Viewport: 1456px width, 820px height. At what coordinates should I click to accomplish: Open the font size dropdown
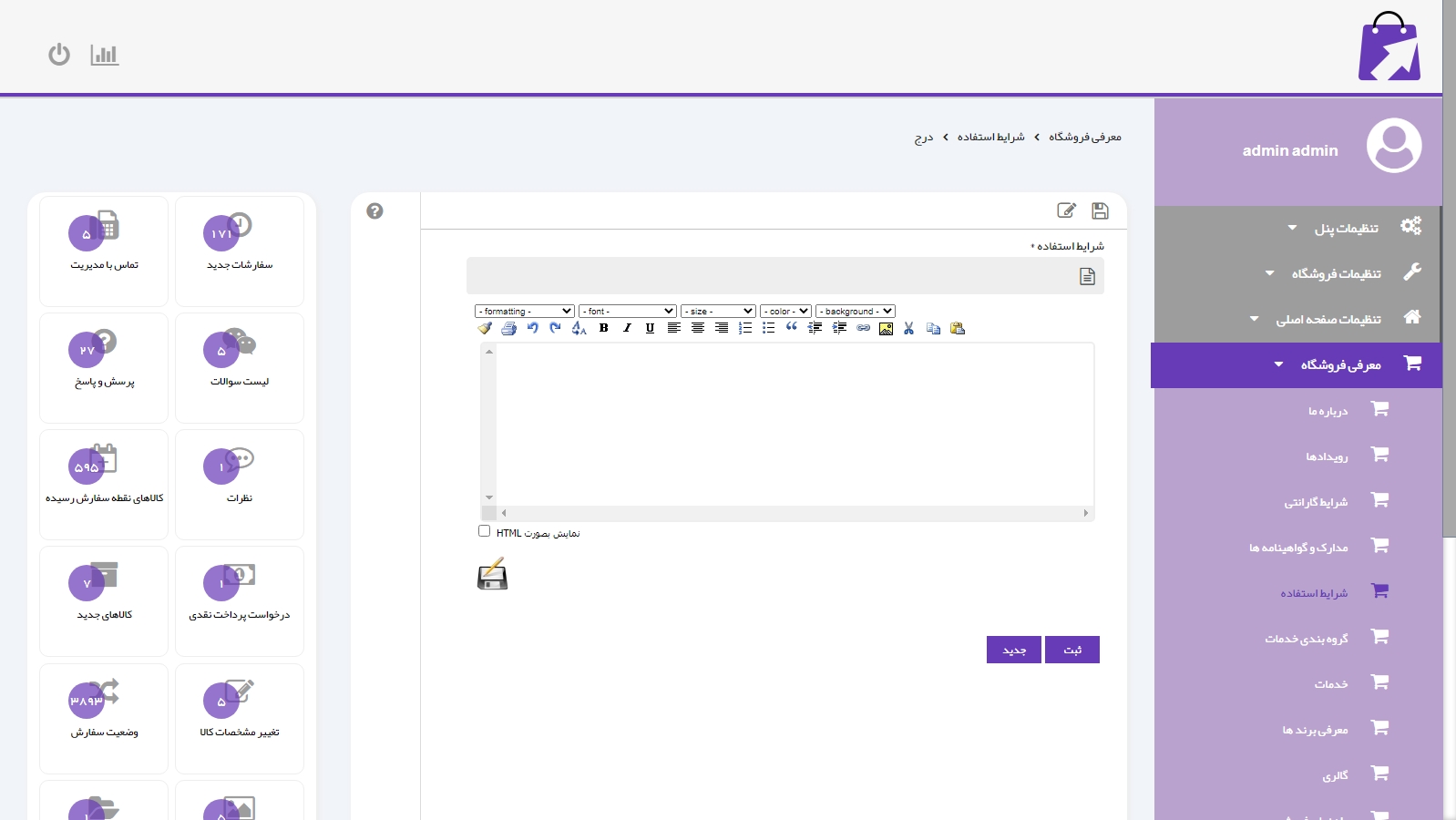click(x=718, y=312)
